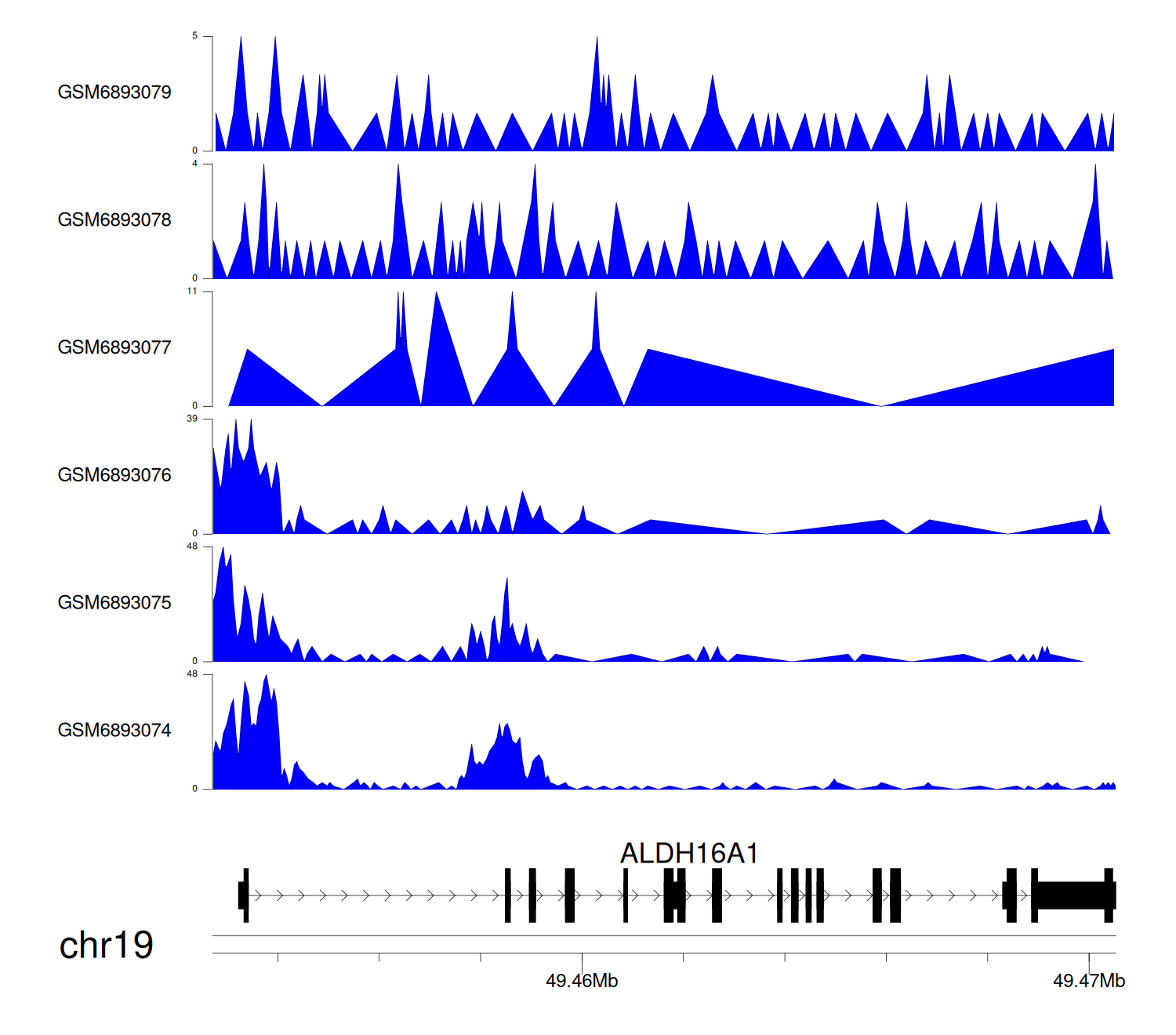
Task: Click the y-axis maximum 48 on GSM6893075
Action: (x=192, y=547)
